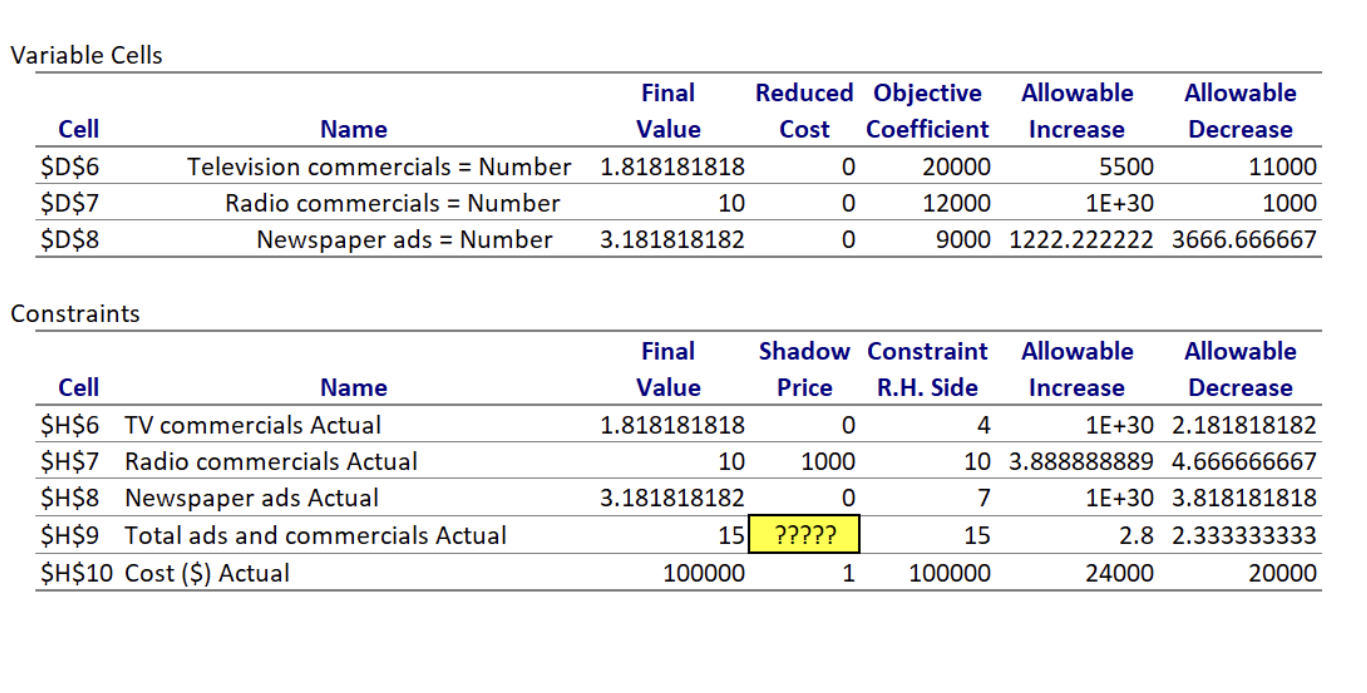The width and height of the screenshot is (1367, 693).
Task: Select the Reduced Cost column header
Action: 804,110
